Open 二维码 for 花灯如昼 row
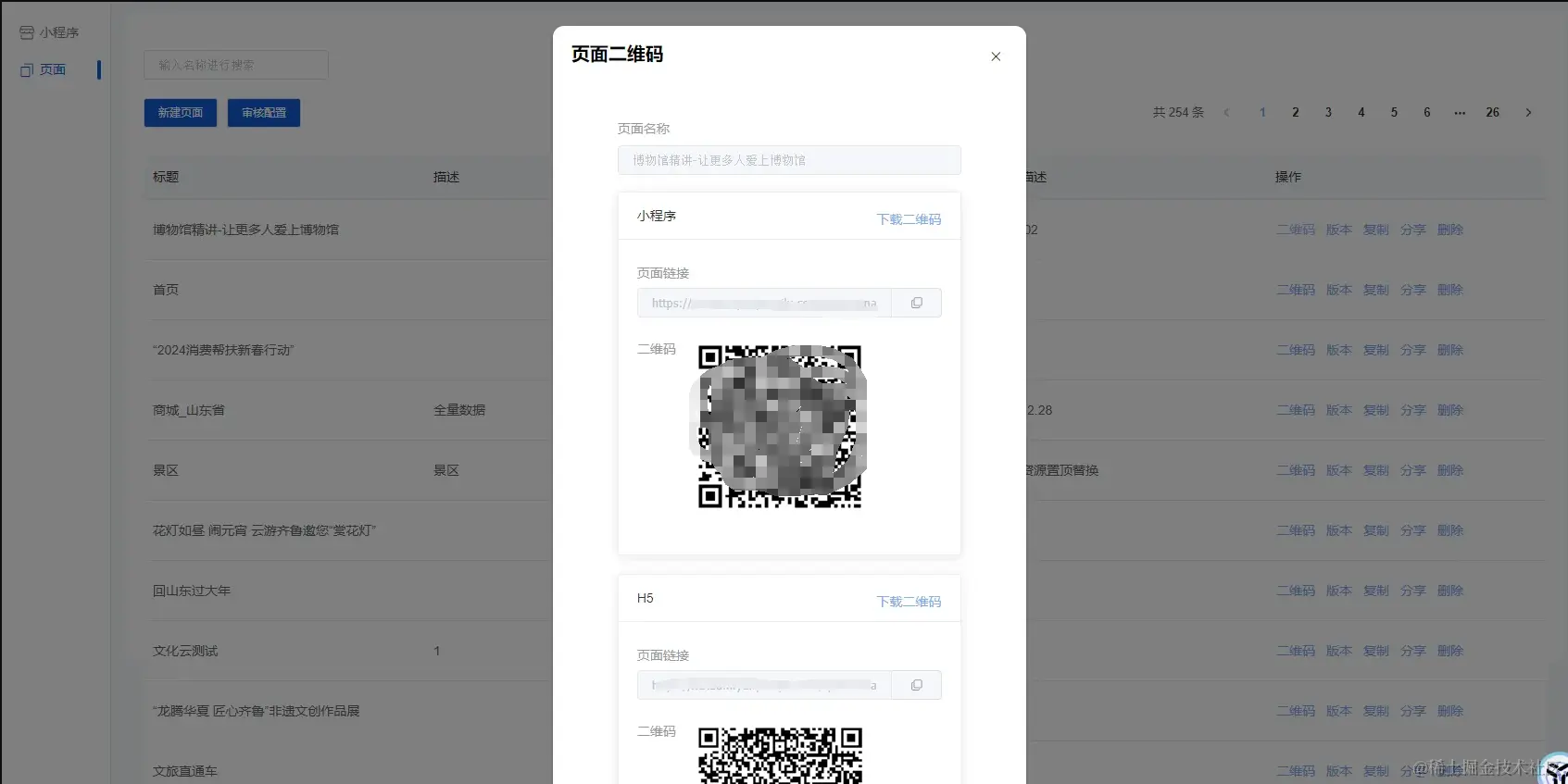Viewport: 1568px width, 784px height. tap(1296, 530)
